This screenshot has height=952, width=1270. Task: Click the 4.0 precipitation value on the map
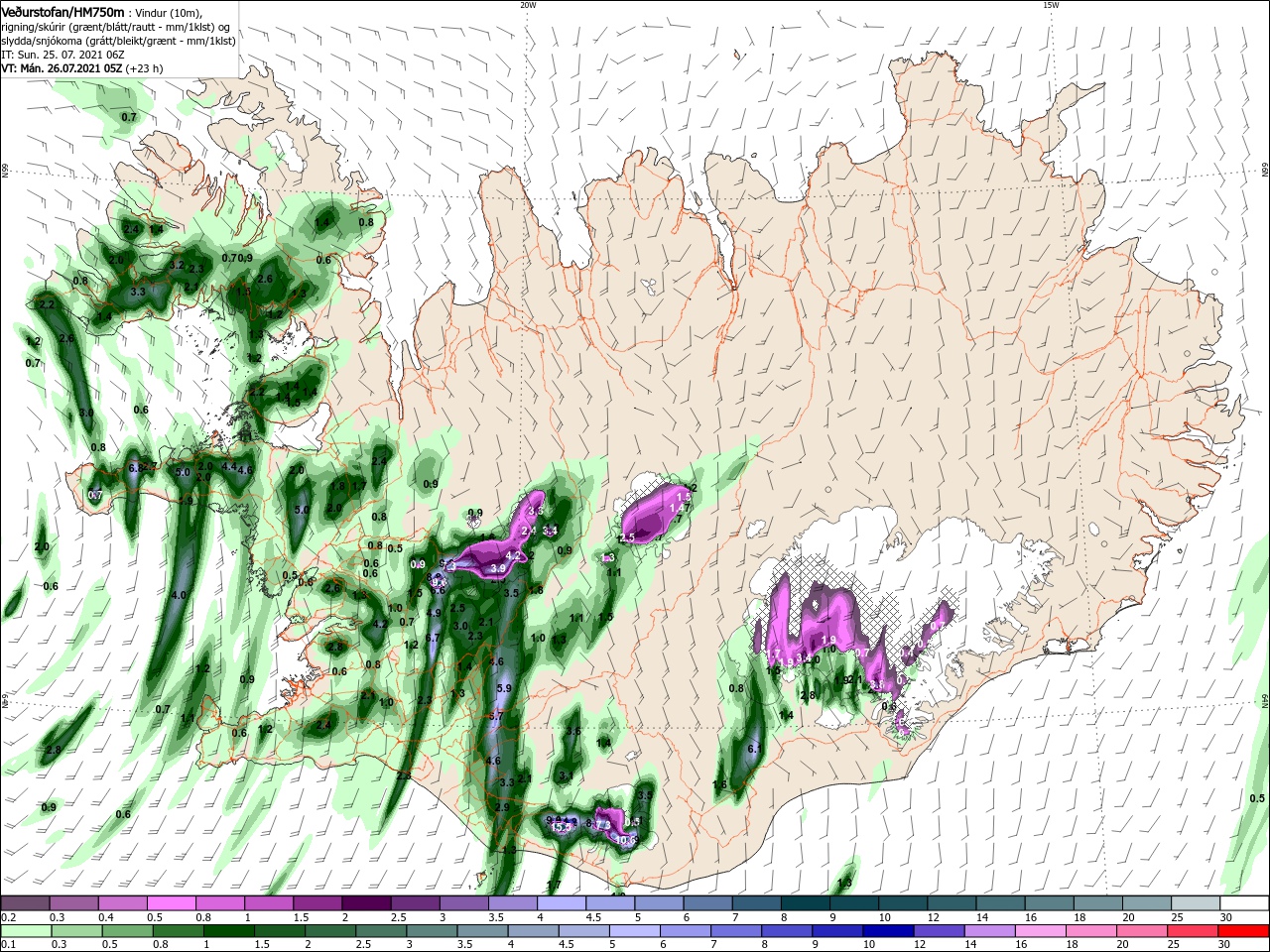(179, 595)
